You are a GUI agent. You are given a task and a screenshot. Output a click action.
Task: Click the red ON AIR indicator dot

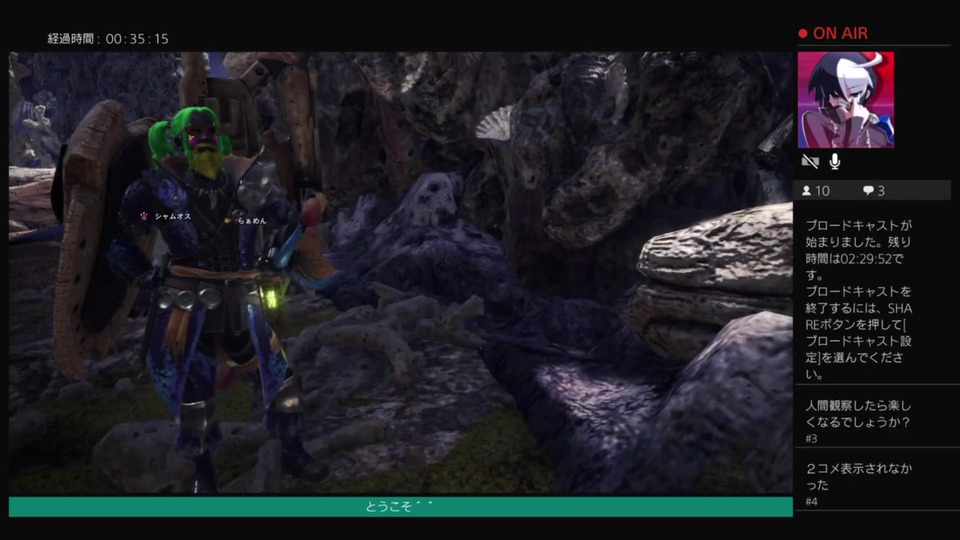click(x=803, y=34)
